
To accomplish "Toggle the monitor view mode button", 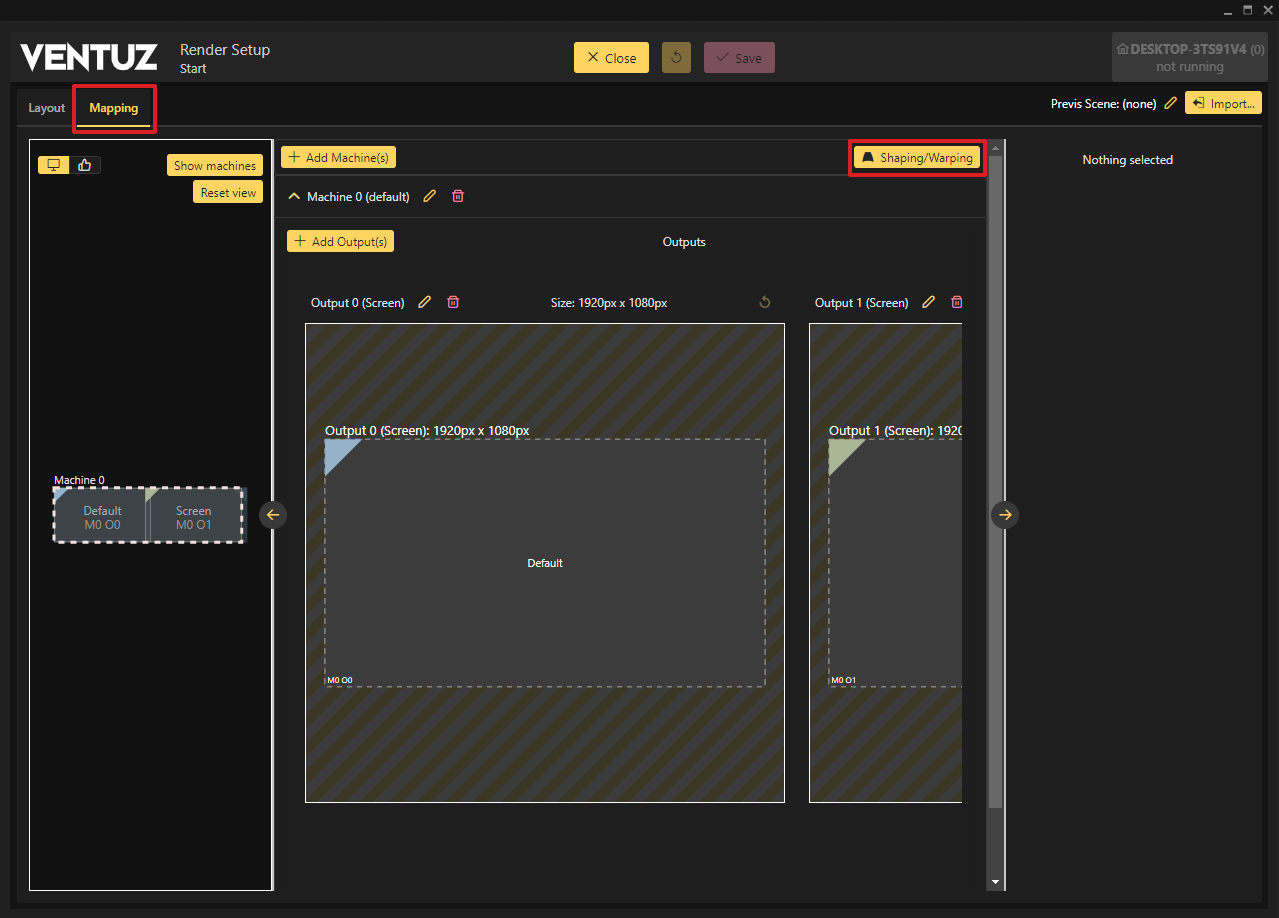I will [54, 165].
